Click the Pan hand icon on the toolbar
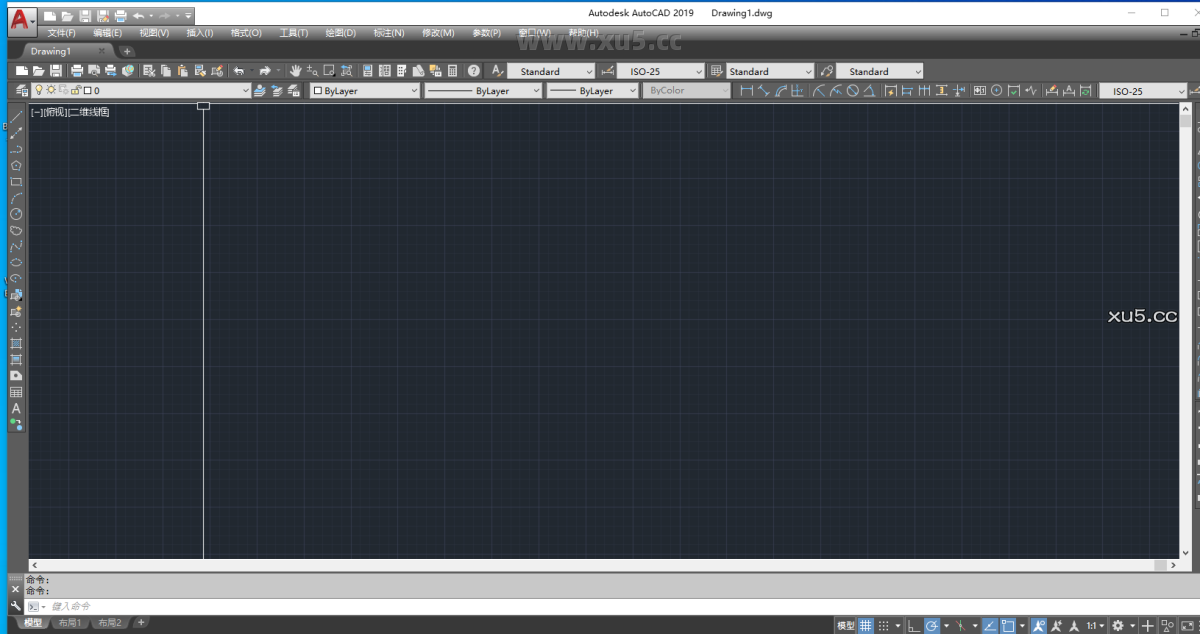The height and width of the screenshot is (634, 1200). click(x=296, y=71)
